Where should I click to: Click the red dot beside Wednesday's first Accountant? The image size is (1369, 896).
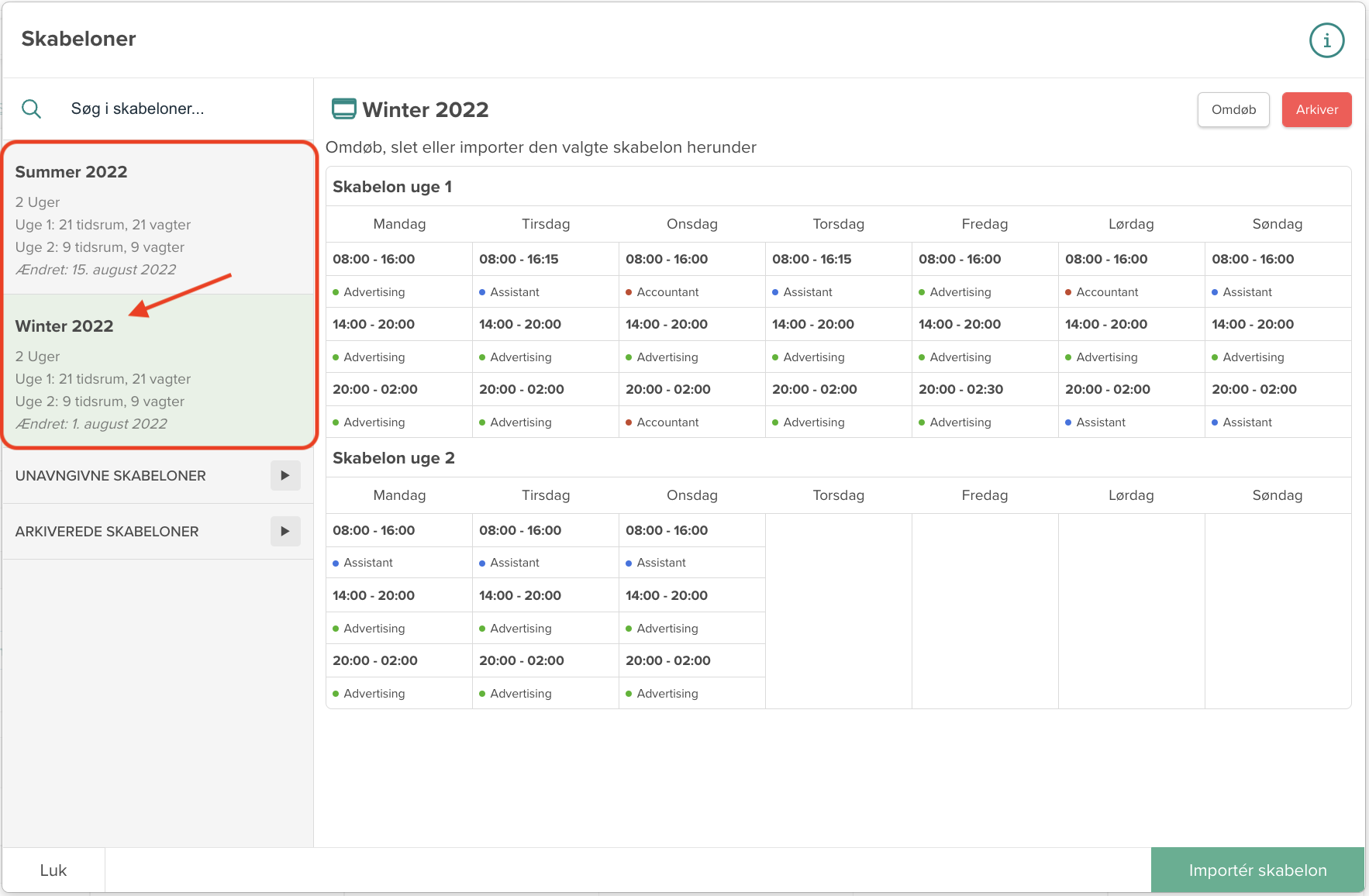[629, 292]
